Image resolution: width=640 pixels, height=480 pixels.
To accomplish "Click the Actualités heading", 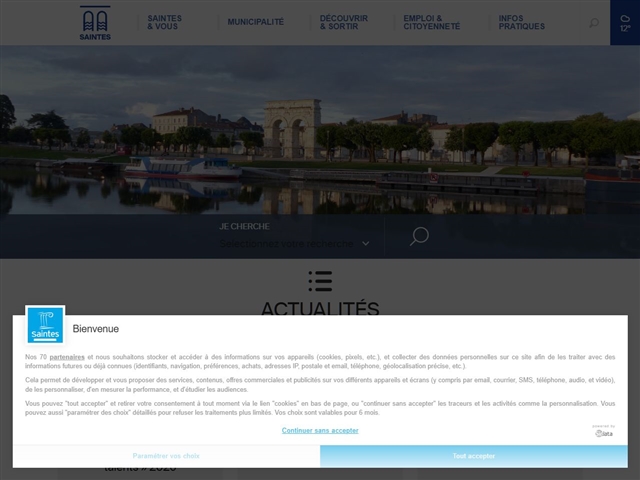I will [x=320, y=309].
